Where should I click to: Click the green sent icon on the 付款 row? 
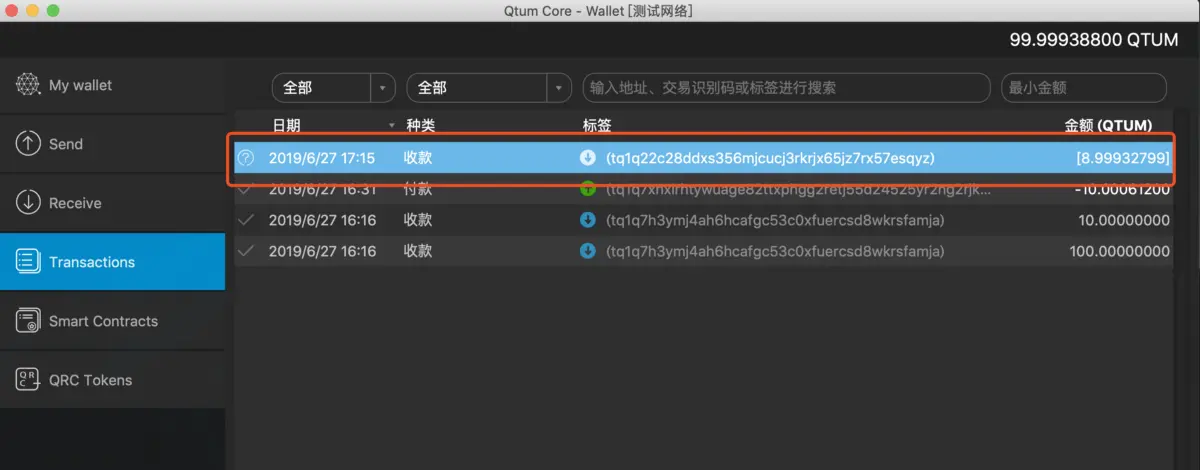tap(588, 189)
